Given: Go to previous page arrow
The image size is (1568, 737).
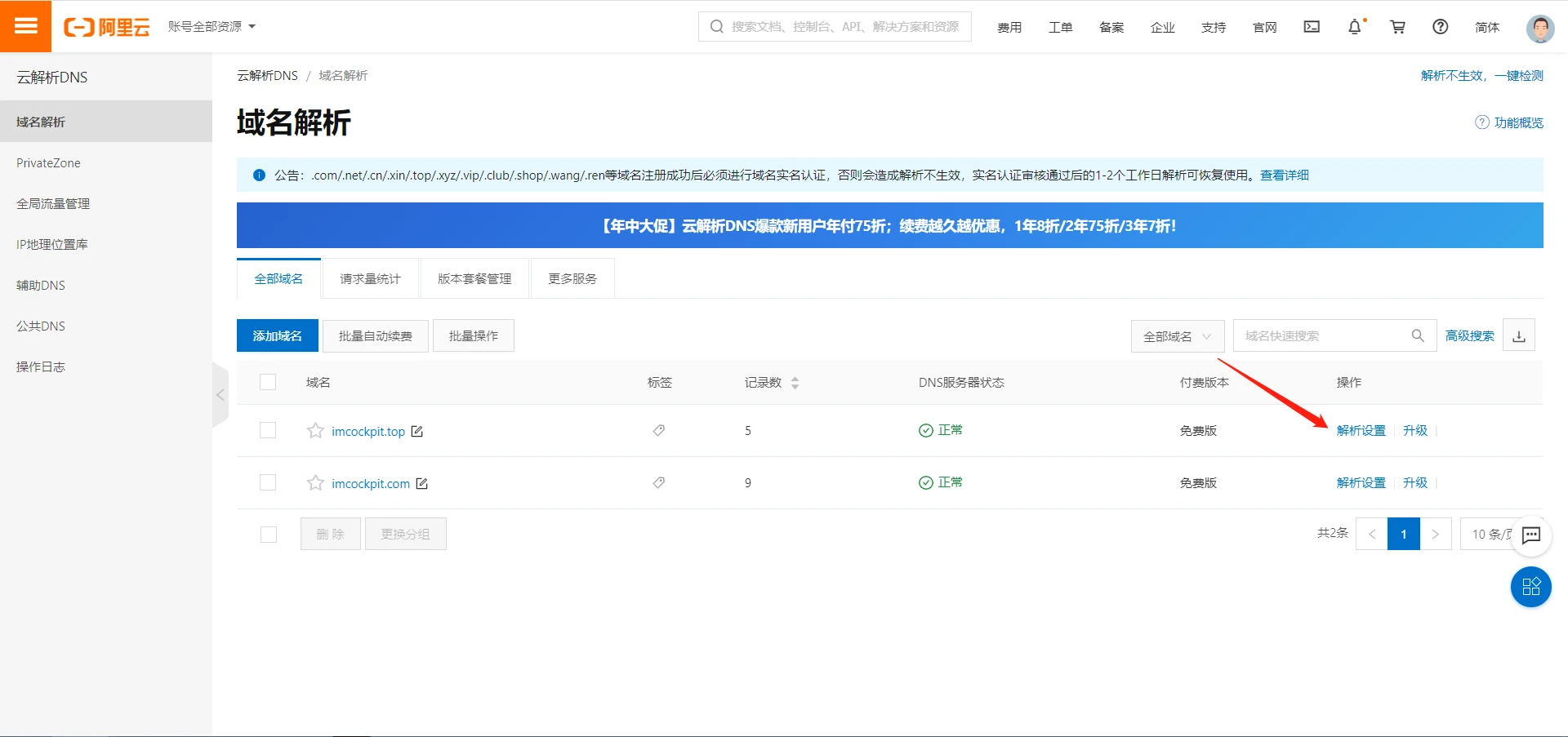Looking at the screenshot, I should pyautogui.click(x=1372, y=534).
